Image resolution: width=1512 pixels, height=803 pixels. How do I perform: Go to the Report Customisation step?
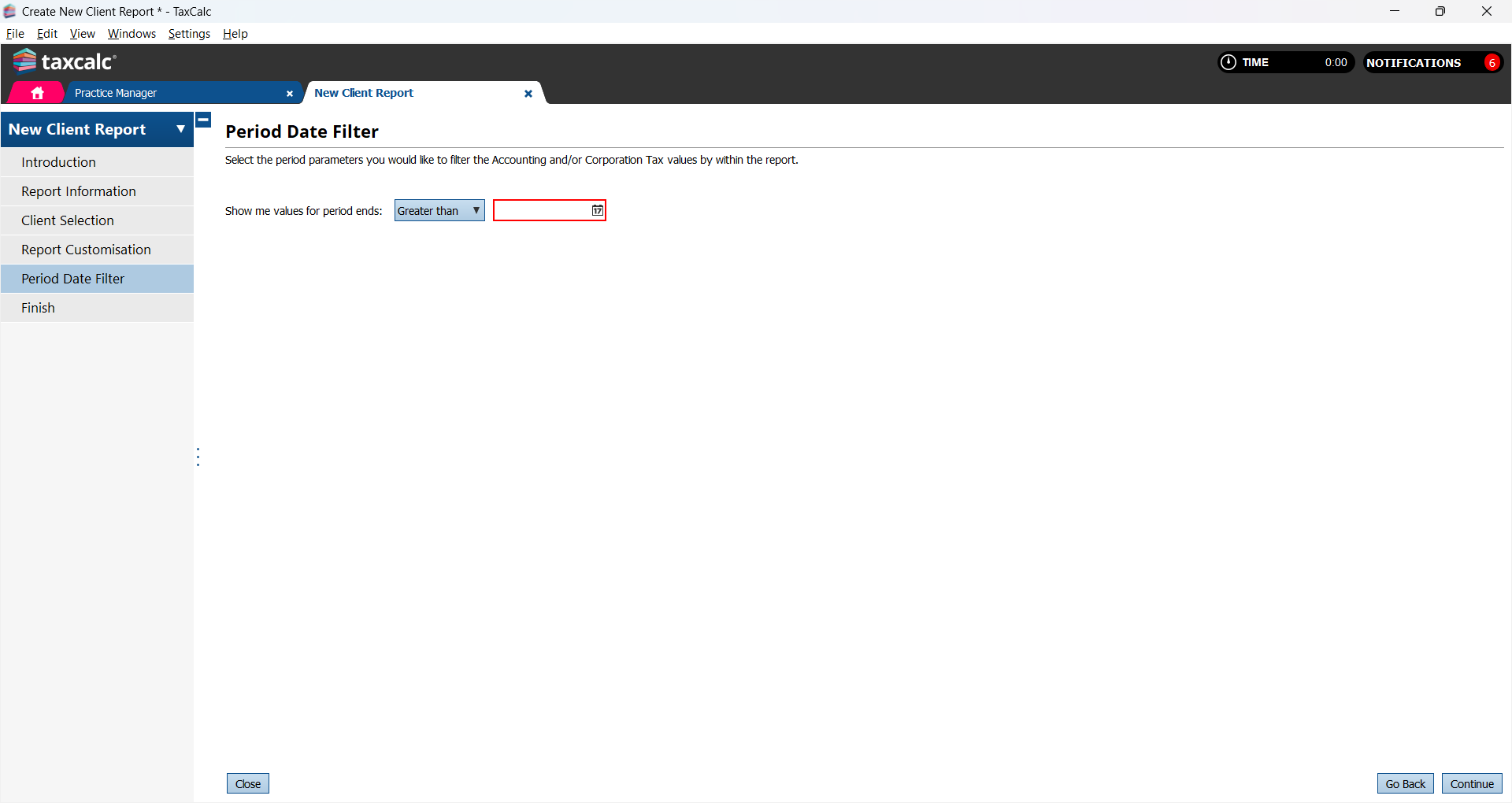[x=86, y=250]
